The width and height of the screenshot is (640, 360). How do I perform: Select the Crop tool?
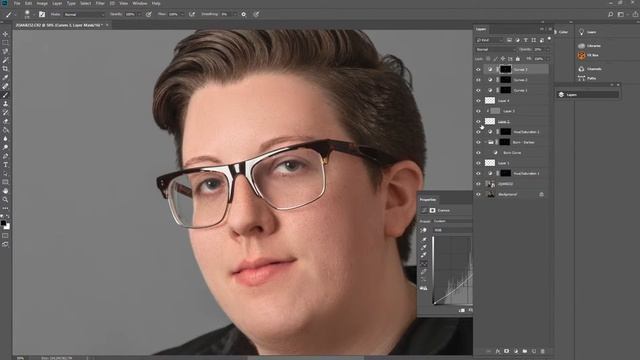[x=5, y=69]
